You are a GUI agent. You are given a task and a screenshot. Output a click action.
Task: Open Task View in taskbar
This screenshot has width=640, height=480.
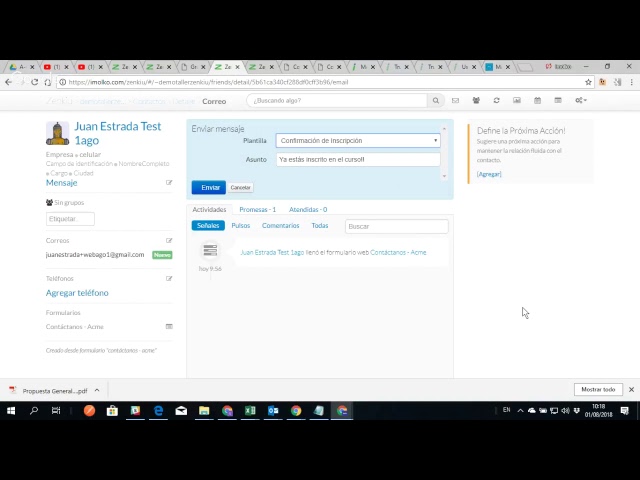point(56,411)
